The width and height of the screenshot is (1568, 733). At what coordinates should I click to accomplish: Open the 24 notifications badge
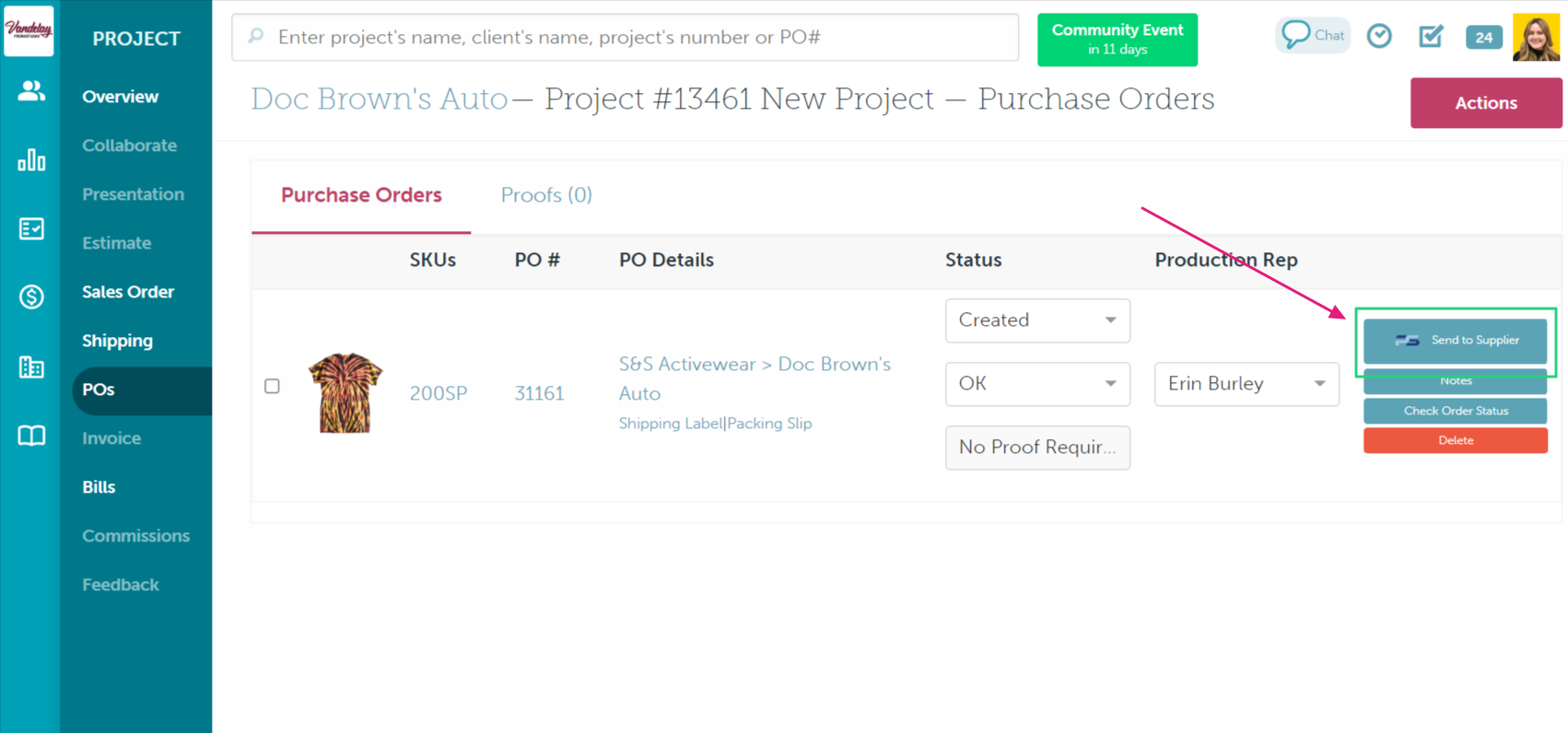1483,37
